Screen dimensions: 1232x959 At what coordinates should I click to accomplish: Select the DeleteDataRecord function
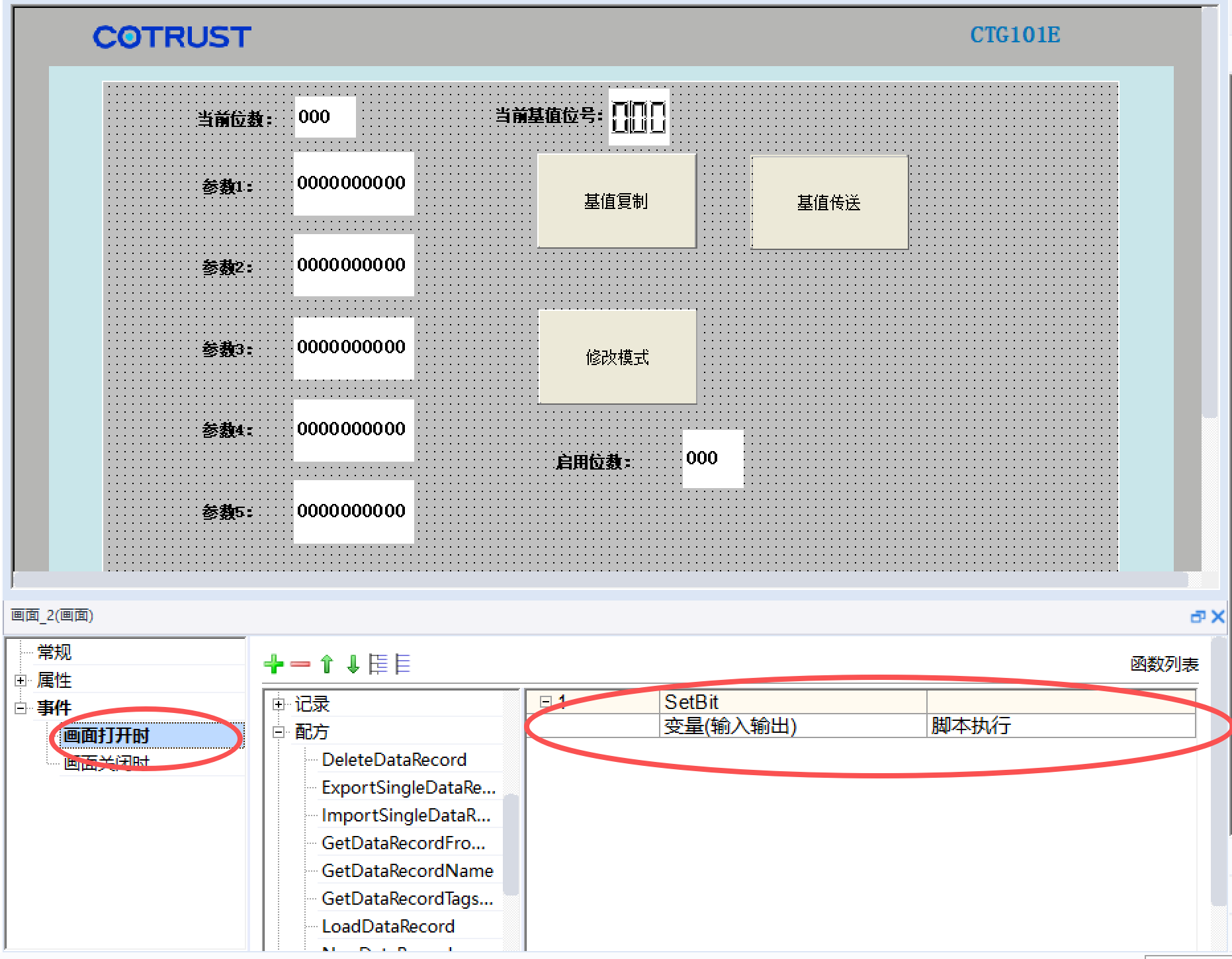[x=394, y=760]
